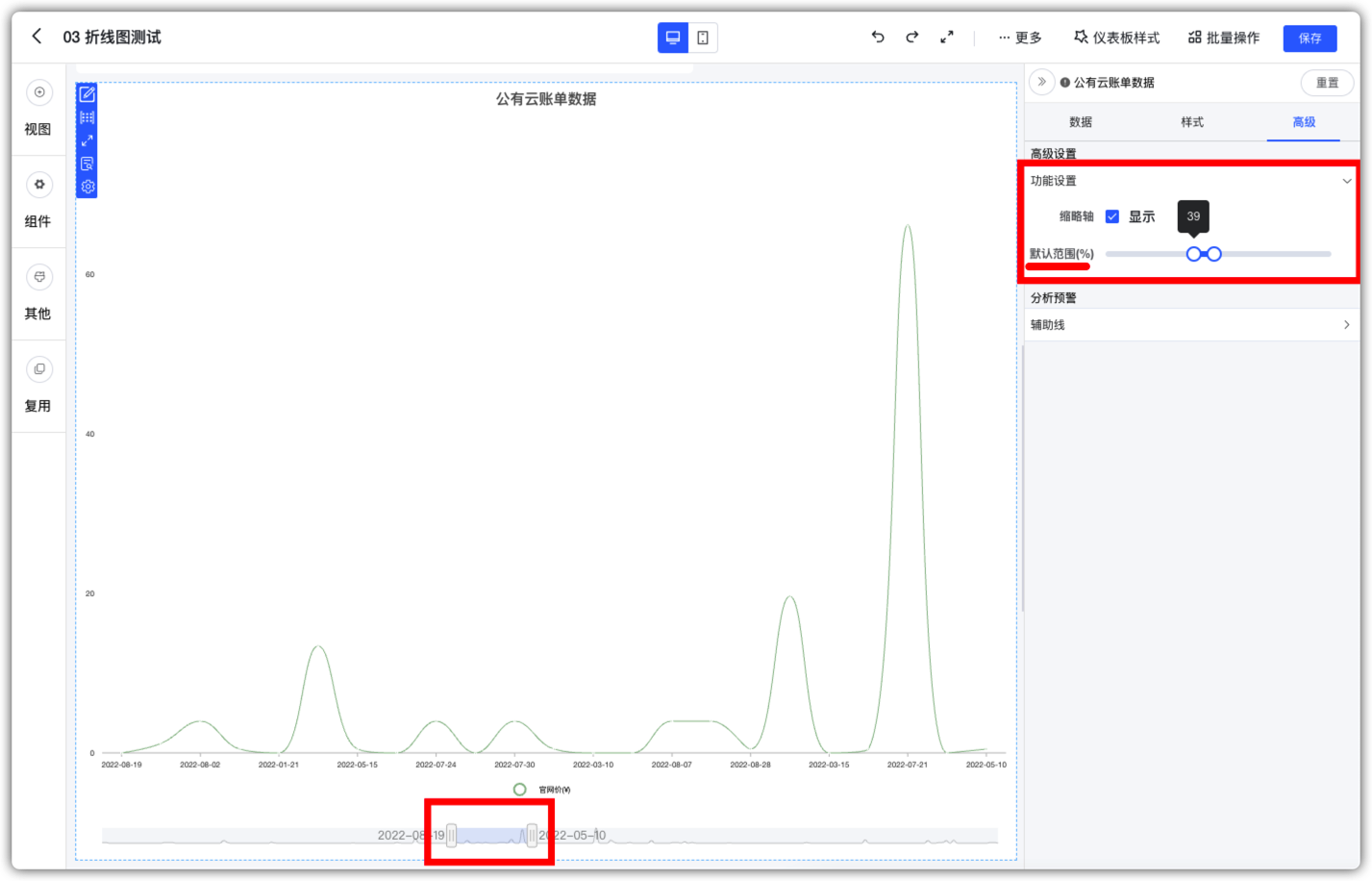Click the 保存 button

pos(1310,38)
